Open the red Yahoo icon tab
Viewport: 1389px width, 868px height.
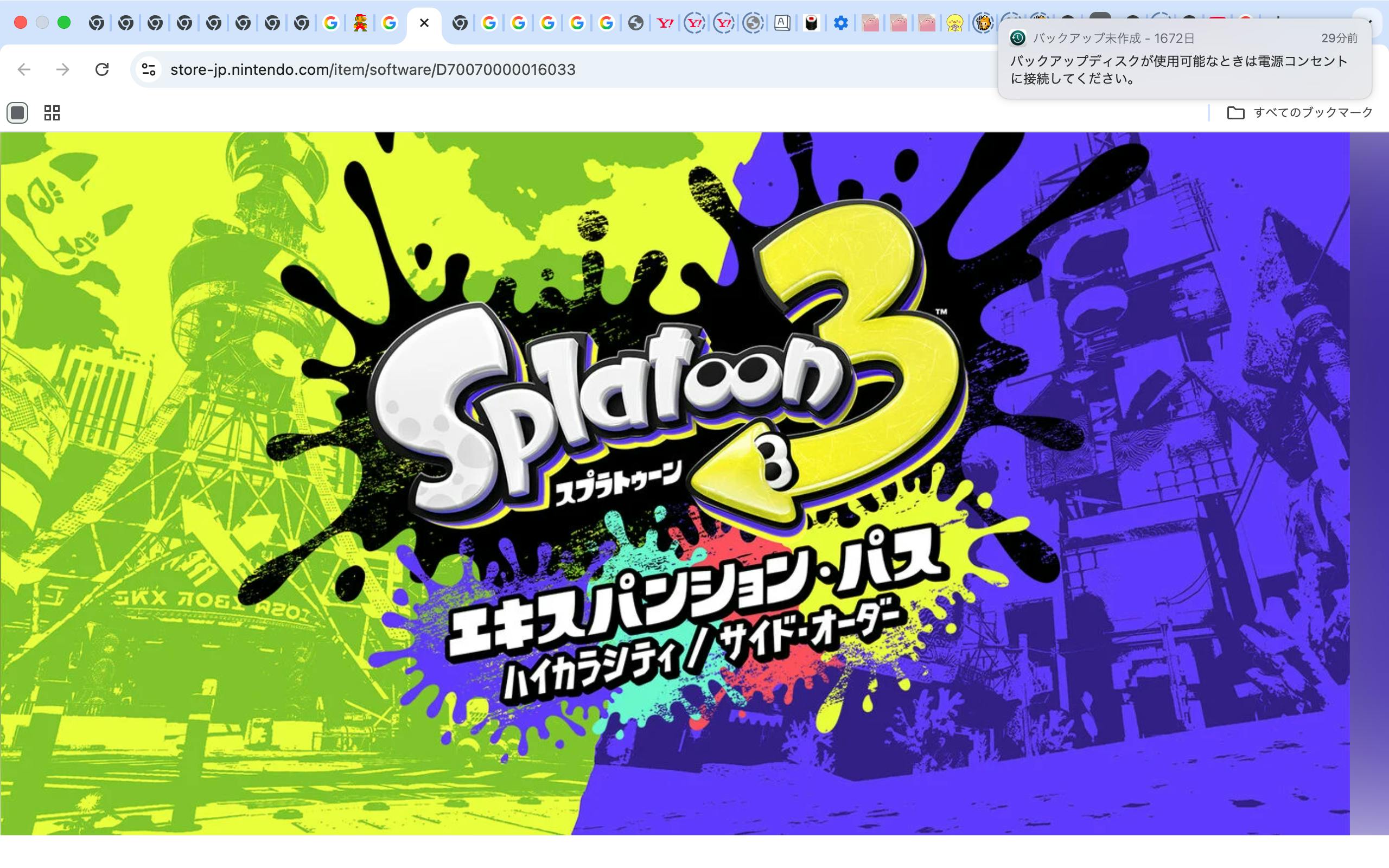[x=665, y=23]
